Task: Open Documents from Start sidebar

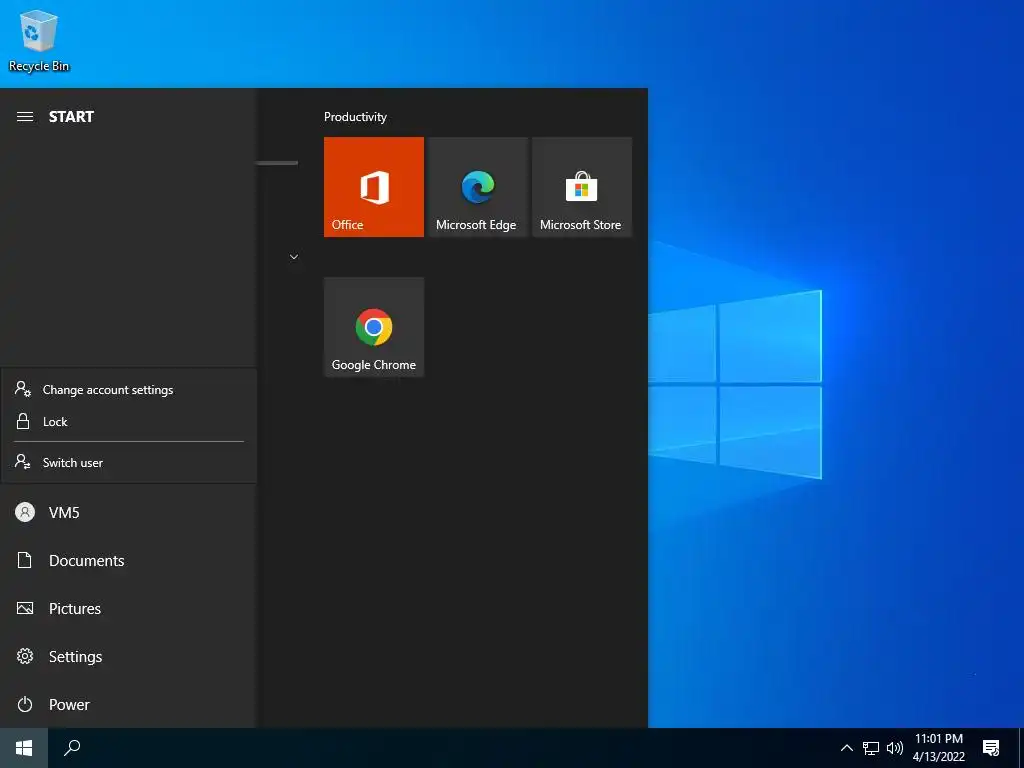Action: pos(129,560)
